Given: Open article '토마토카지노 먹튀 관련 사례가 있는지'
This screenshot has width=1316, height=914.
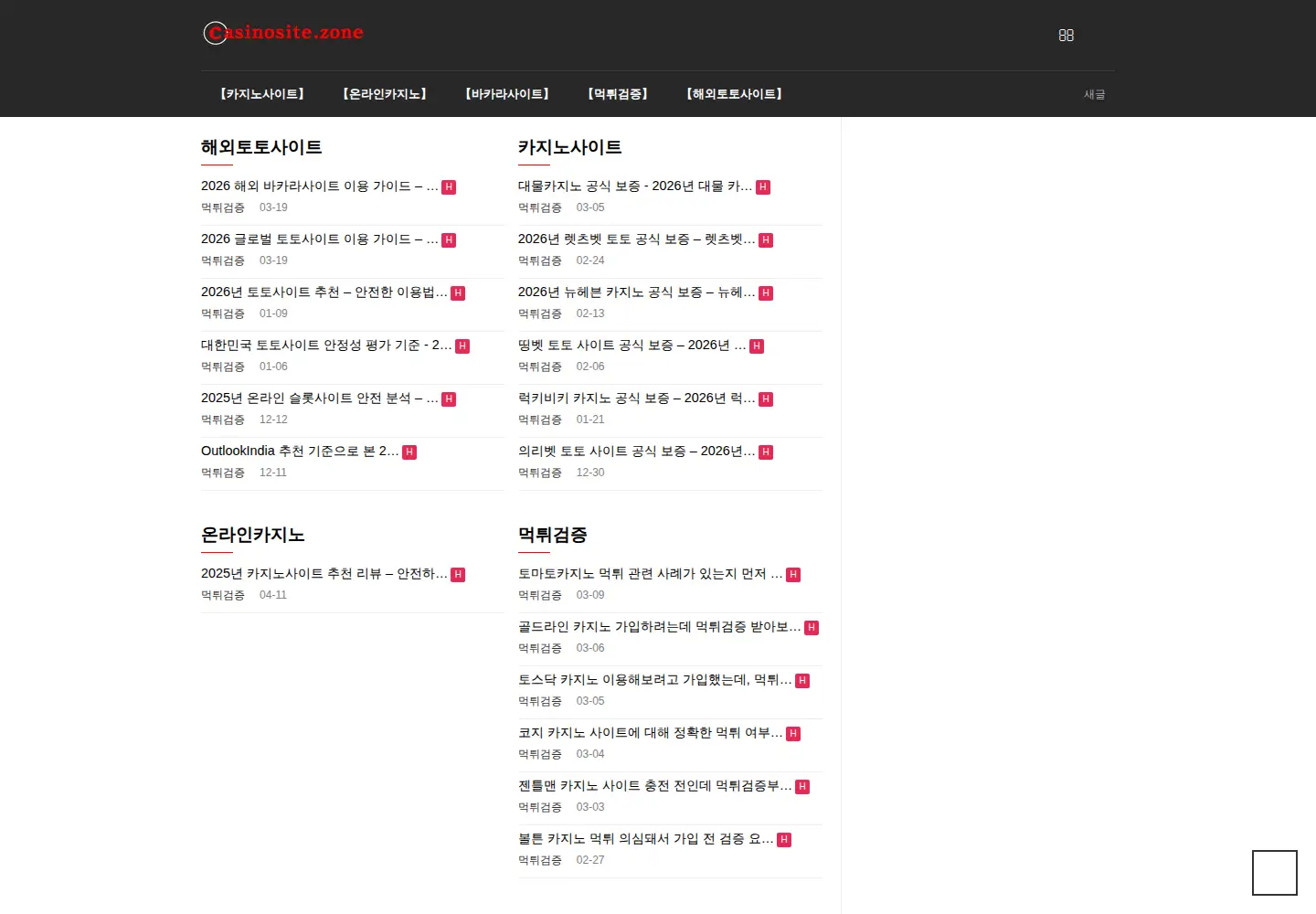Looking at the screenshot, I should pos(651,574).
